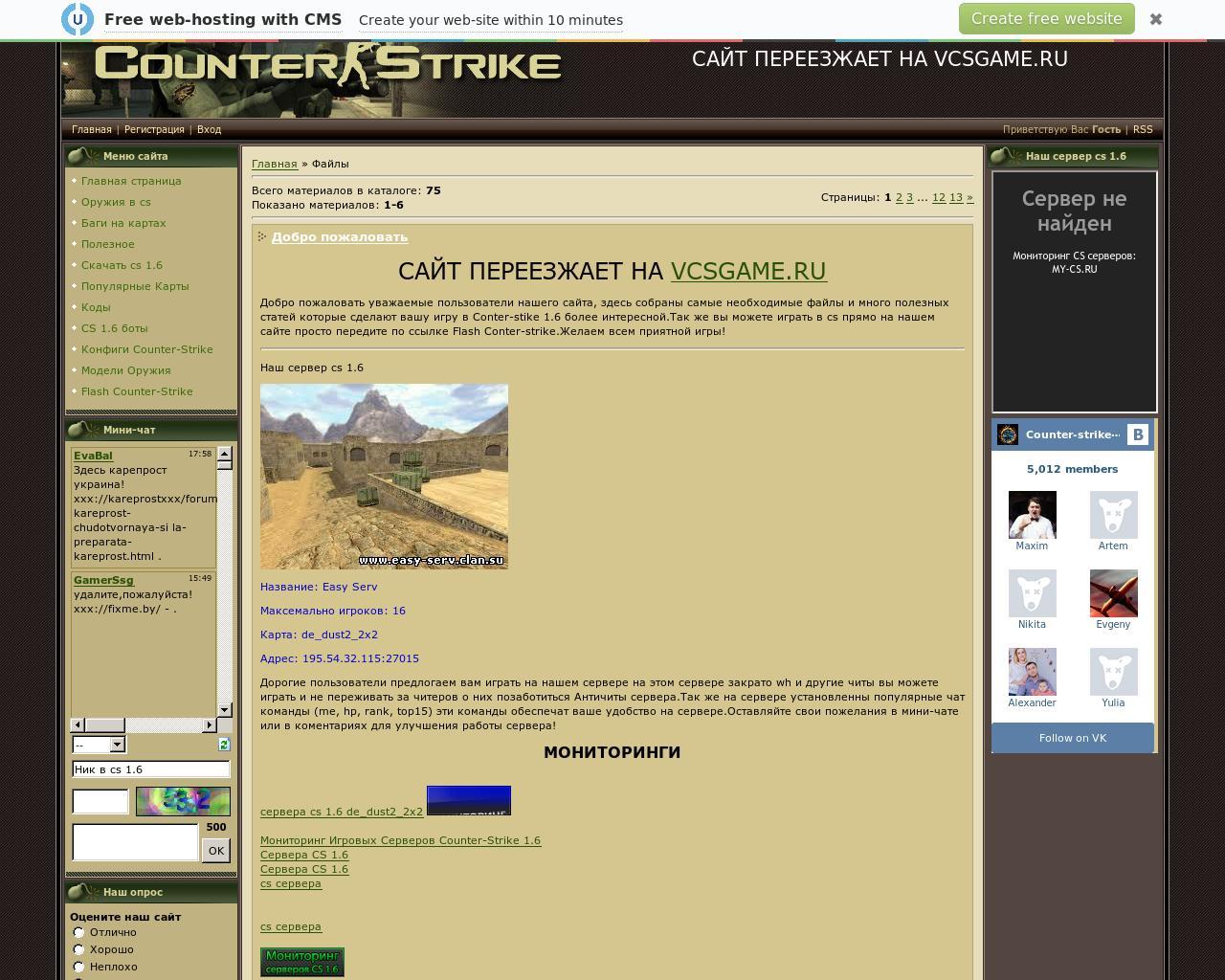The image size is (1225, 980).
Task: Open GamerSsg user name in mini-chat
Action: pyautogui.click(x=103, y=580)
